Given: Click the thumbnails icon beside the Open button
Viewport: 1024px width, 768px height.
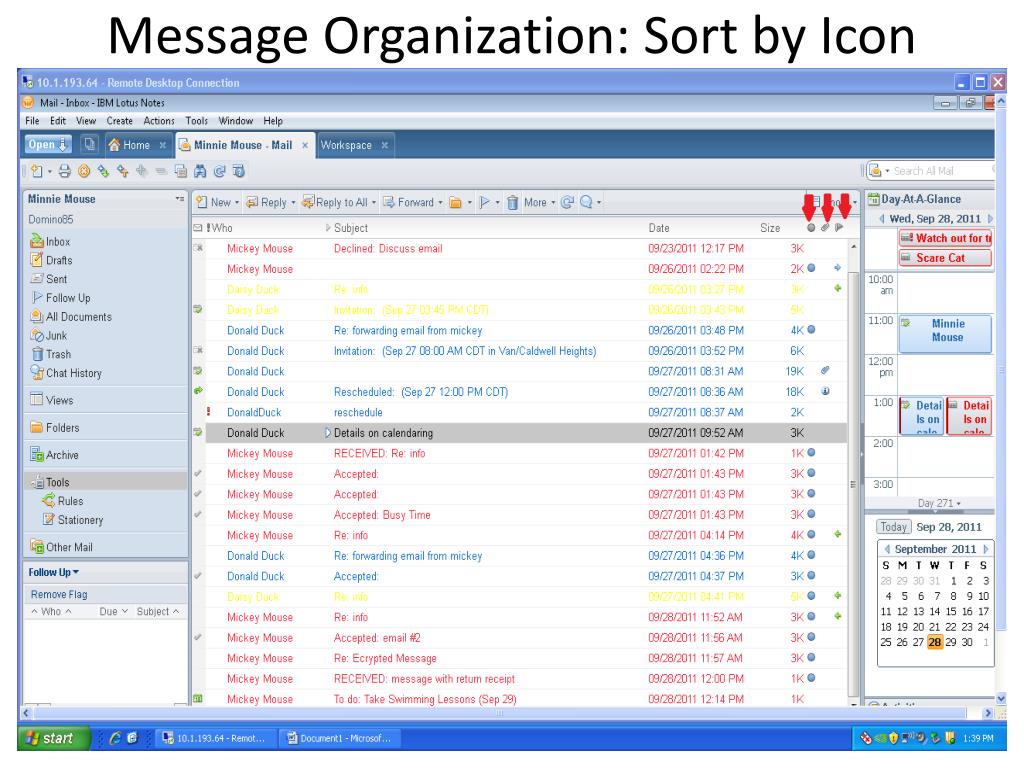Looking at the screenshot, I should coord(89,144).
